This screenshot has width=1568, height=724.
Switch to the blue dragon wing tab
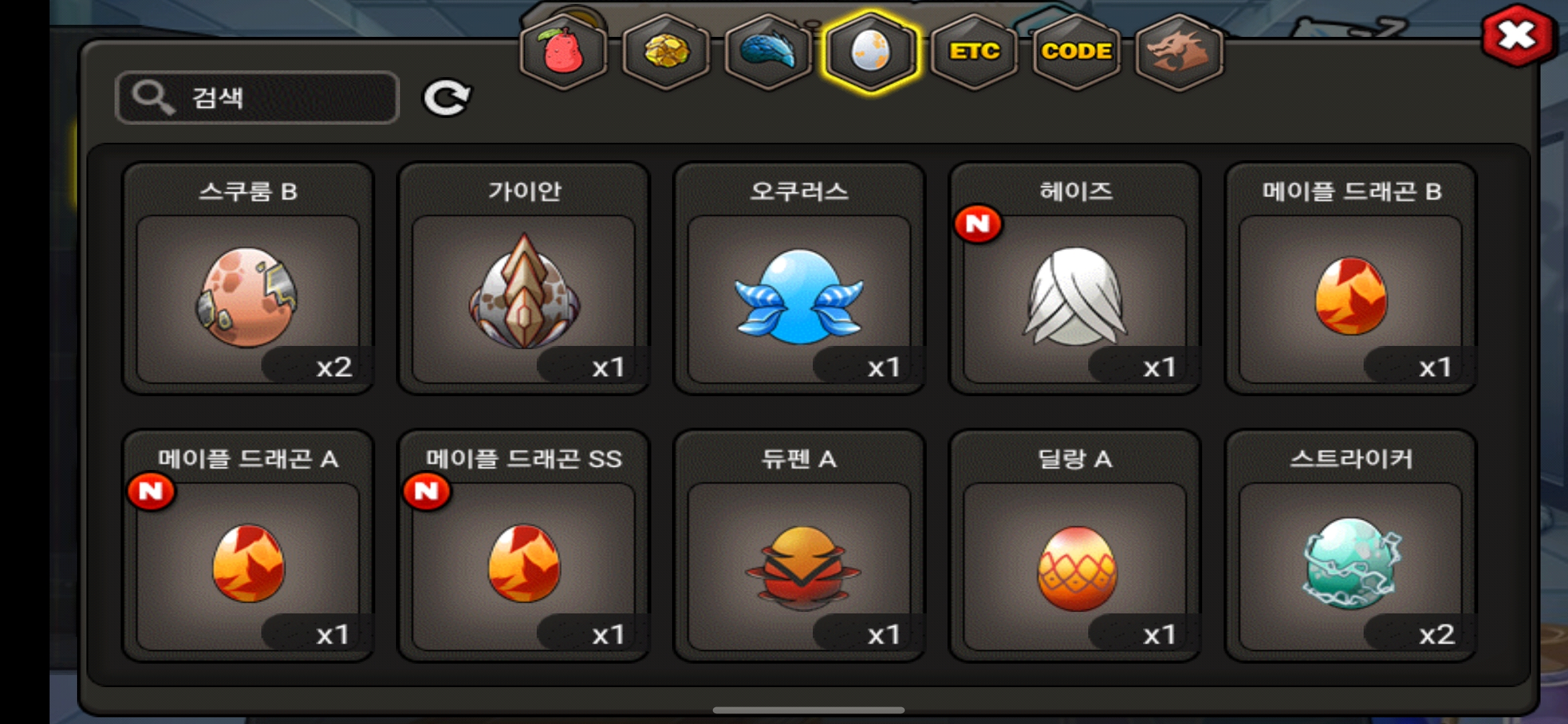pyautogui.click(x=769, y=52)
